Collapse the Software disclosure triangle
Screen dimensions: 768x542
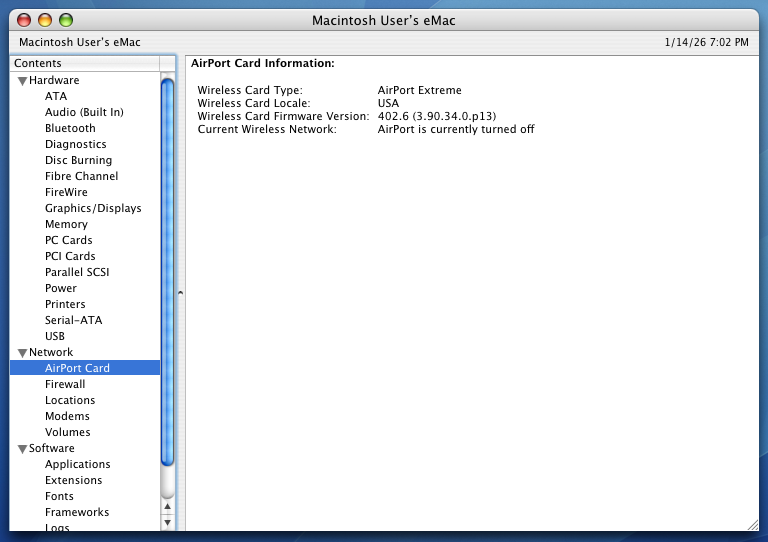[x=22, y=449]
